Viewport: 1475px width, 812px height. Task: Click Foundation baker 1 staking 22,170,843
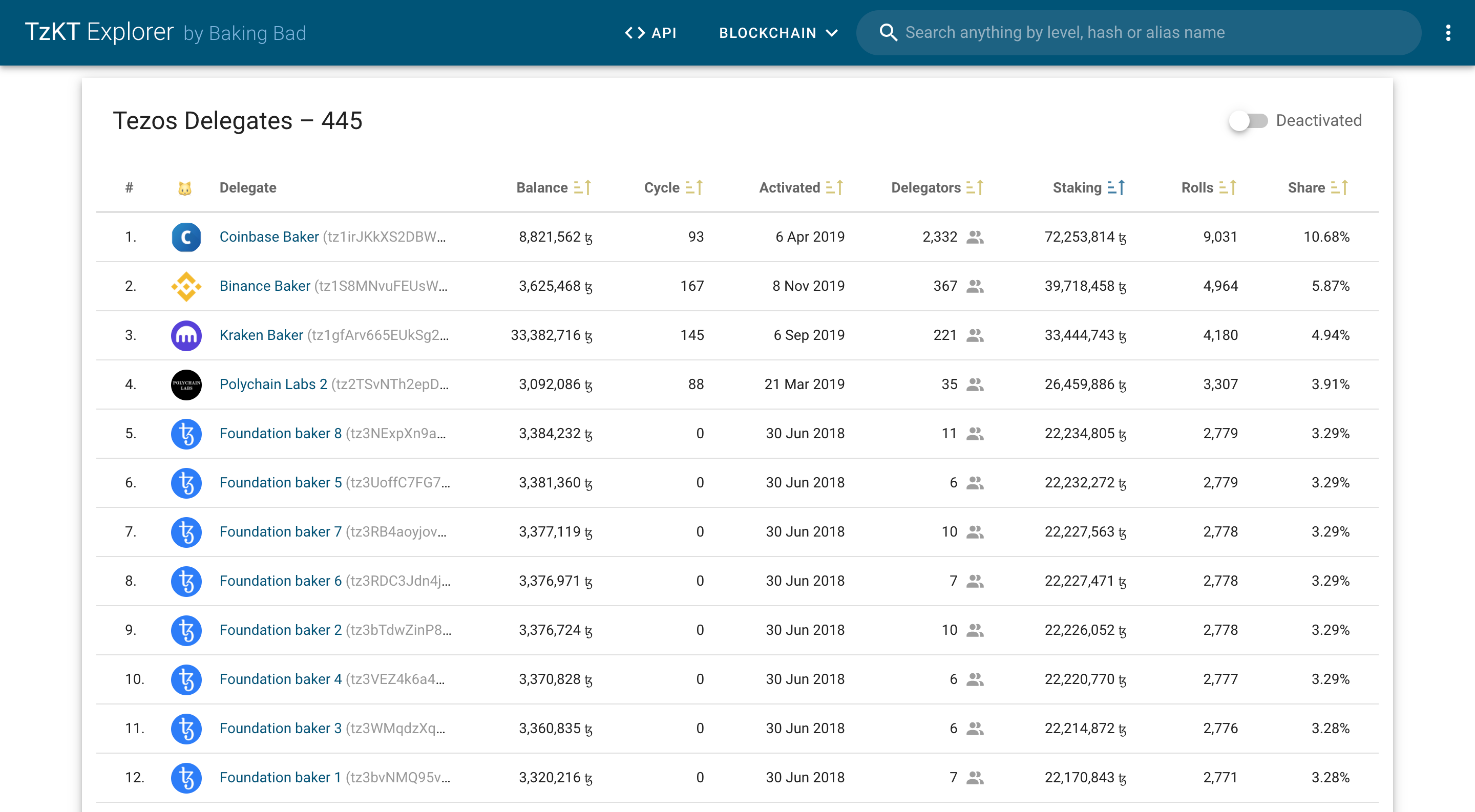(x=1085, y=778)
